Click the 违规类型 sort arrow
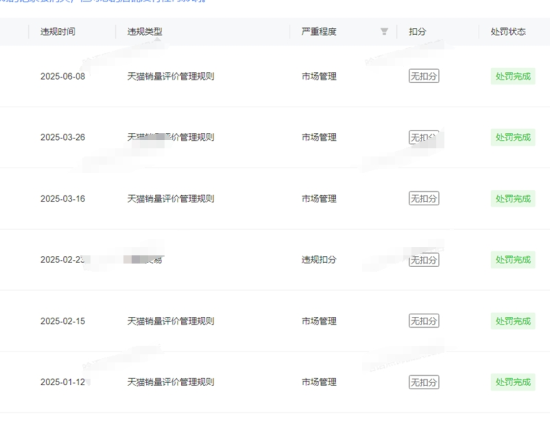Image resolution: width=550 pixels, height=442 pixels. pyautogui.click(x=157, y=39)
